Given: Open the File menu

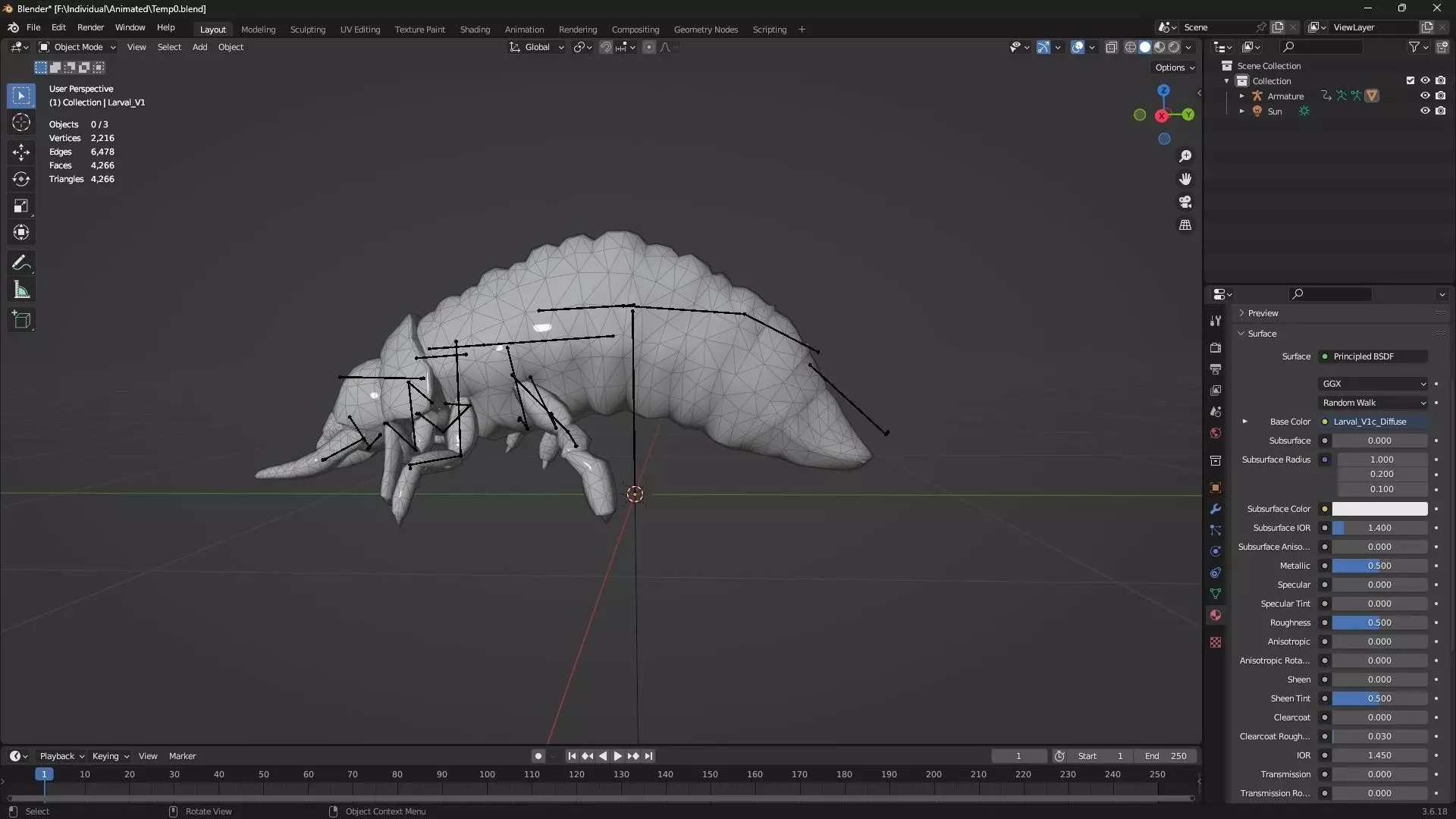Looking at the screenshot, I should (x=33, y=27).
